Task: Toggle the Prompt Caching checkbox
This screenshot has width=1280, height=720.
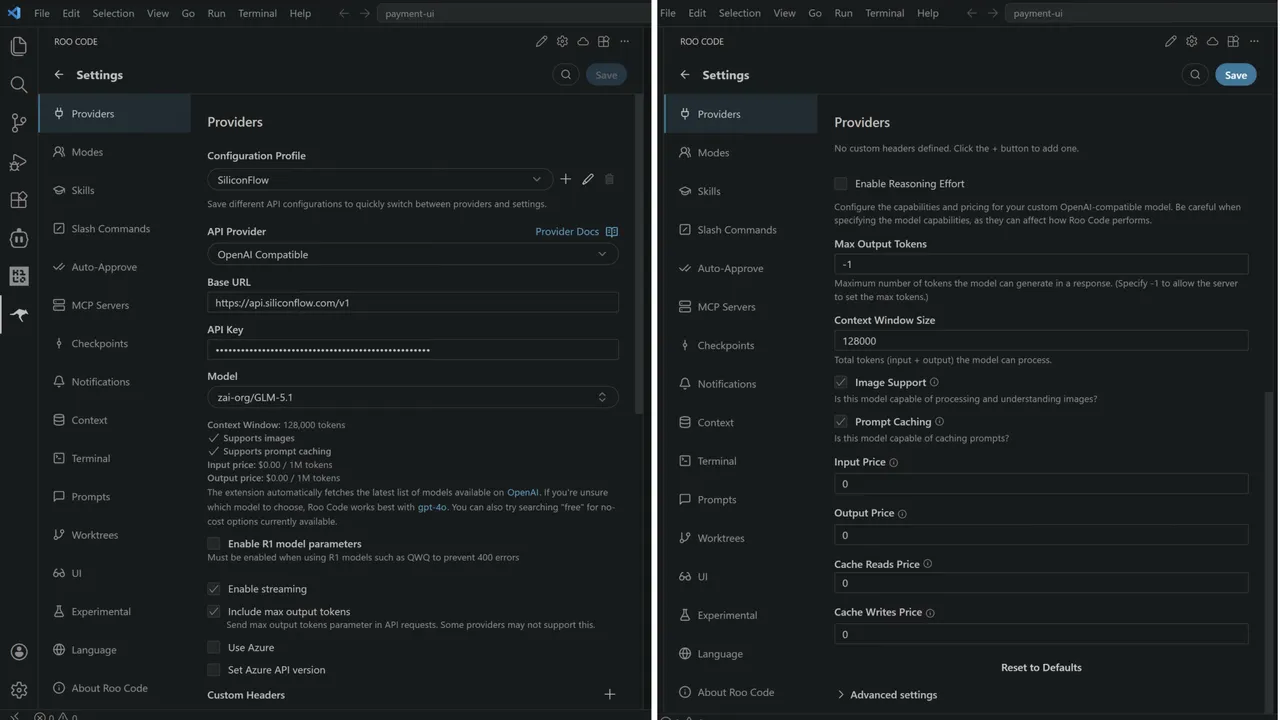Action: click(x=841, y=421)
